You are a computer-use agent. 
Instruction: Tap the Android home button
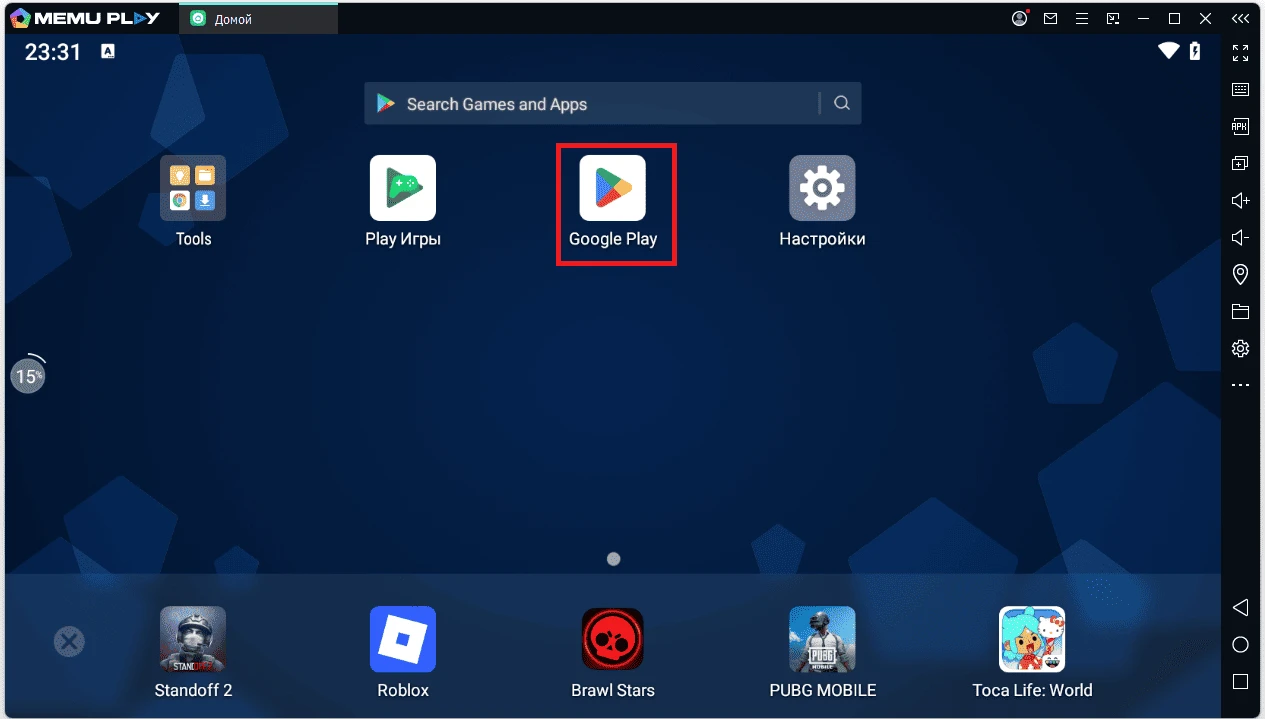coord(1240,644)
